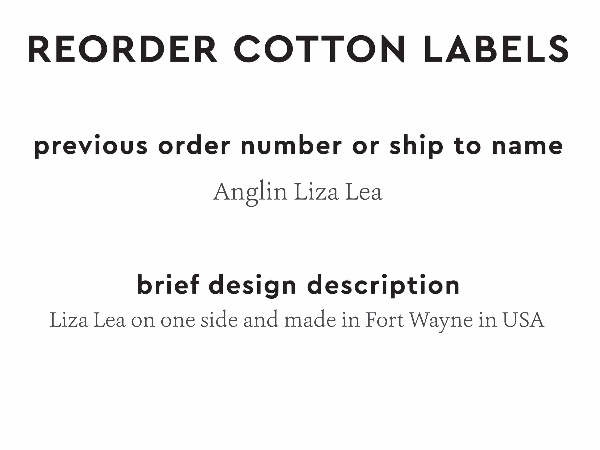Image resolution: width=600 pixels, height=450 pixels.
Task: Select the Anglin Liza Lea name field
Action: [297, 192]
